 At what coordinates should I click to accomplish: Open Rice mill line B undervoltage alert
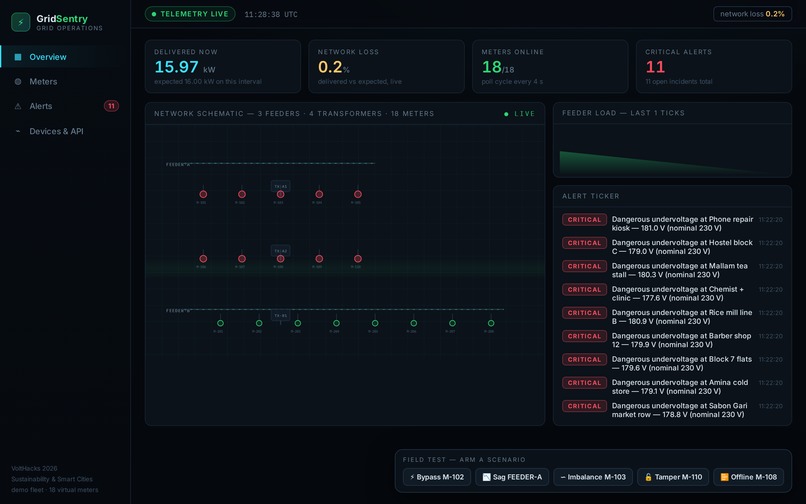pos(672,317)
